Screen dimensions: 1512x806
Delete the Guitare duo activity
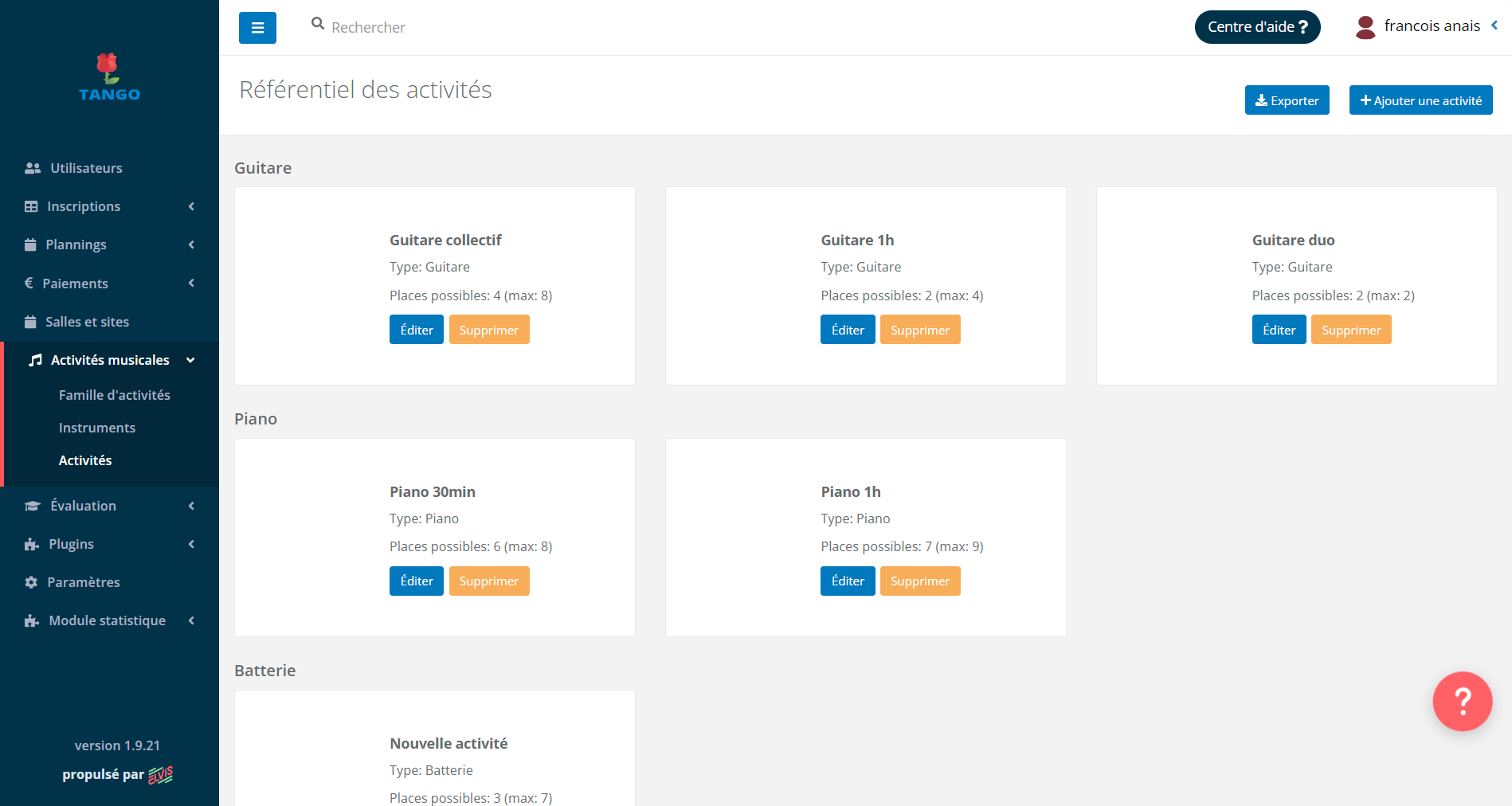click(x=1351, y=330)
